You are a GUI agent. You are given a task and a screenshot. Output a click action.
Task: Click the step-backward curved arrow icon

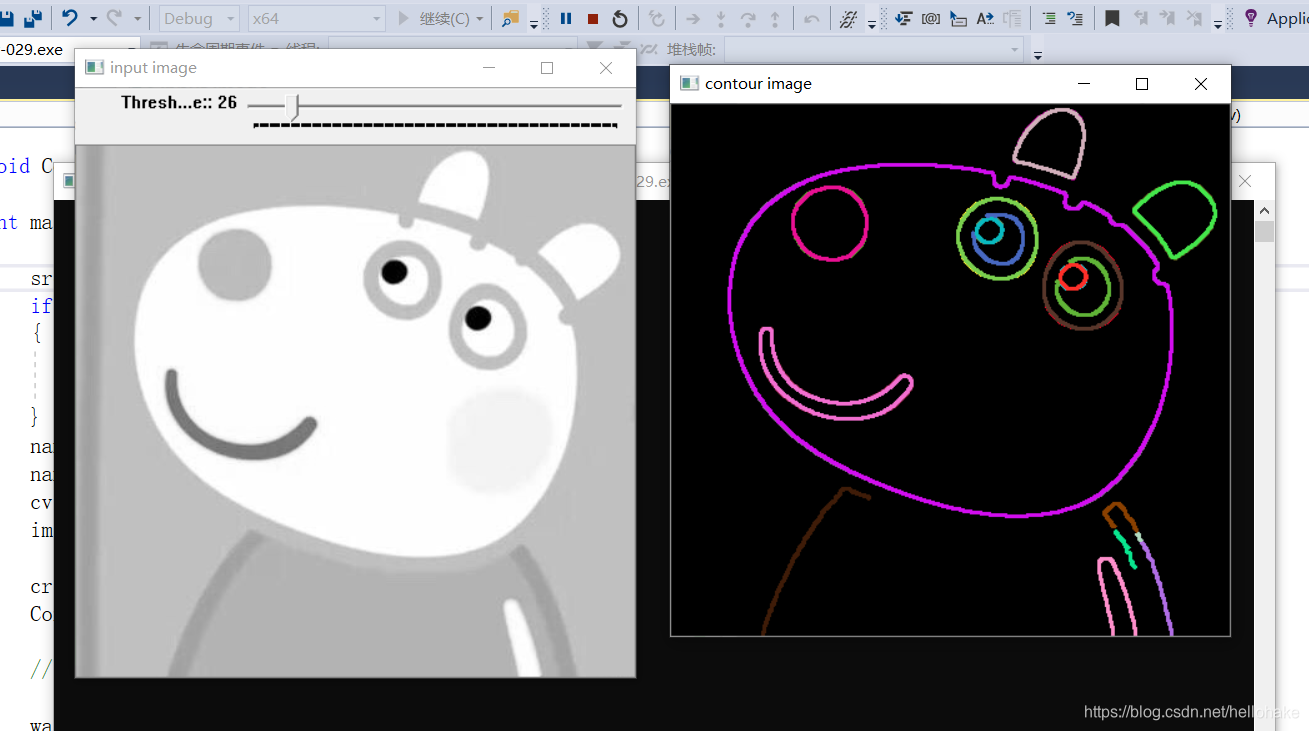coord(812,18)
